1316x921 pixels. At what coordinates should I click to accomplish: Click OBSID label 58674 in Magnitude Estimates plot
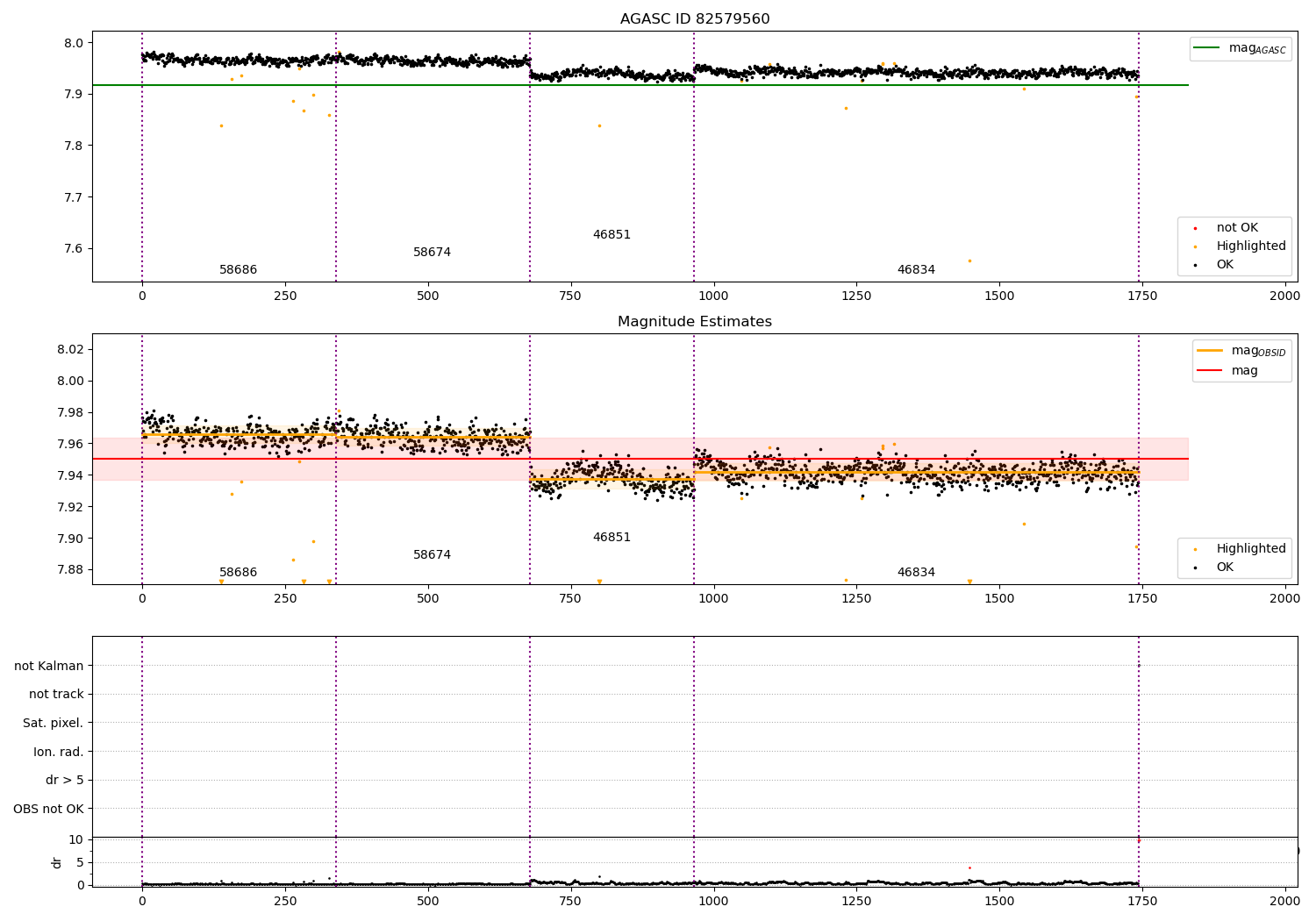pyautogui.click(x=432, y=555)
